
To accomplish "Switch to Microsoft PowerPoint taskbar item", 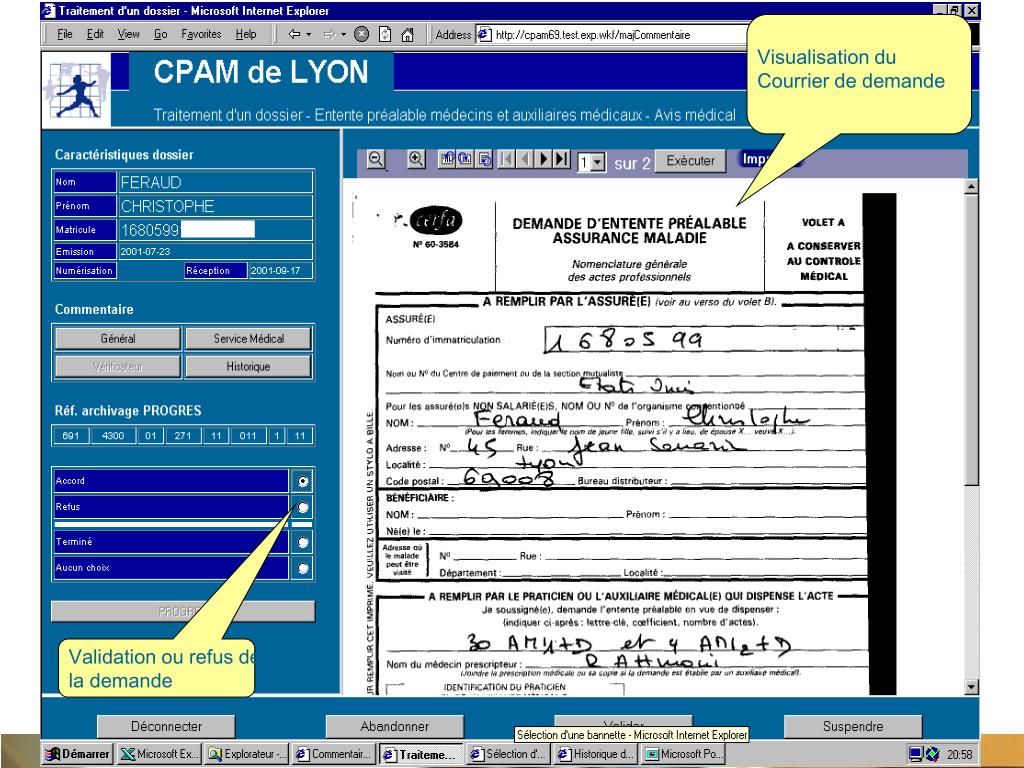I will pyautogui.click(x=684, y=754).
